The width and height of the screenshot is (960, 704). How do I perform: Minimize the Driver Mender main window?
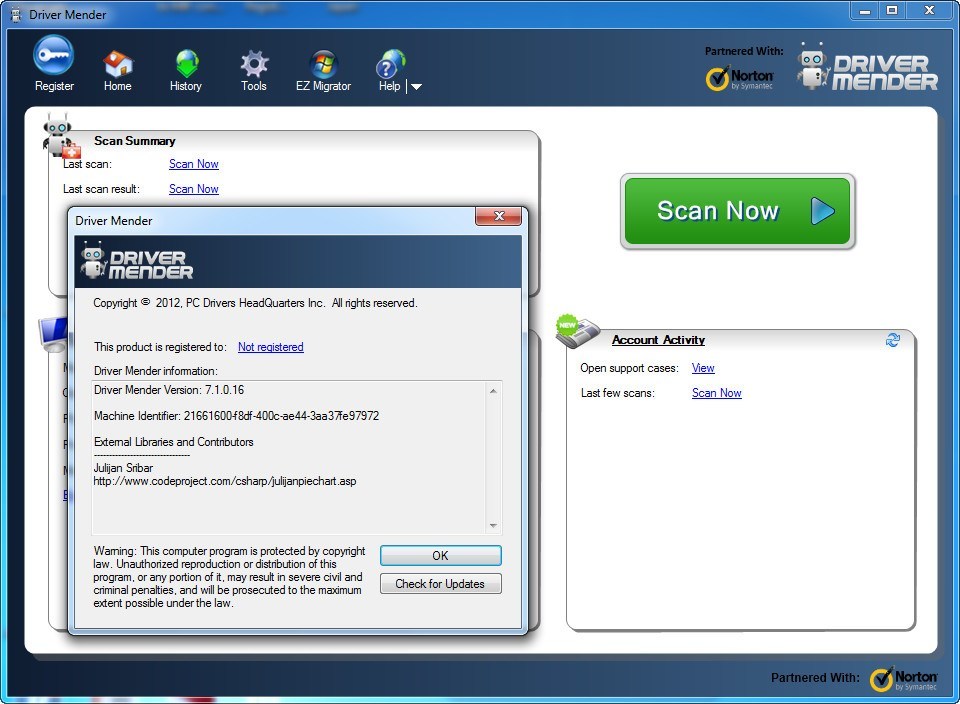[x=864, y=11]
